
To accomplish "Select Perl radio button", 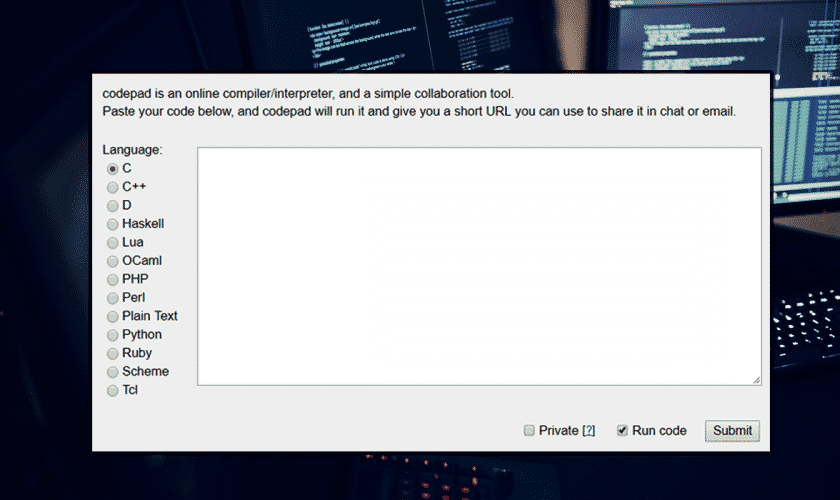I will point(112,298).
